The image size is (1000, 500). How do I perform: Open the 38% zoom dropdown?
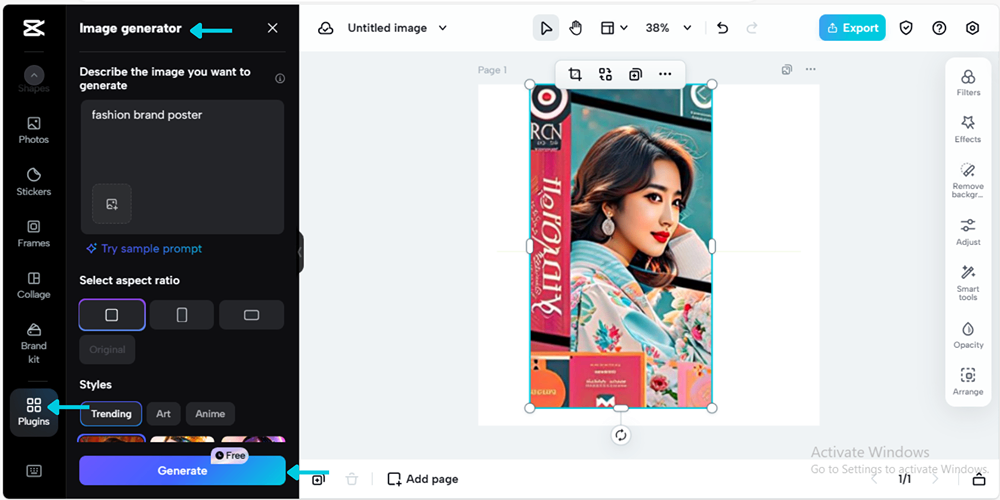[668, 28]
